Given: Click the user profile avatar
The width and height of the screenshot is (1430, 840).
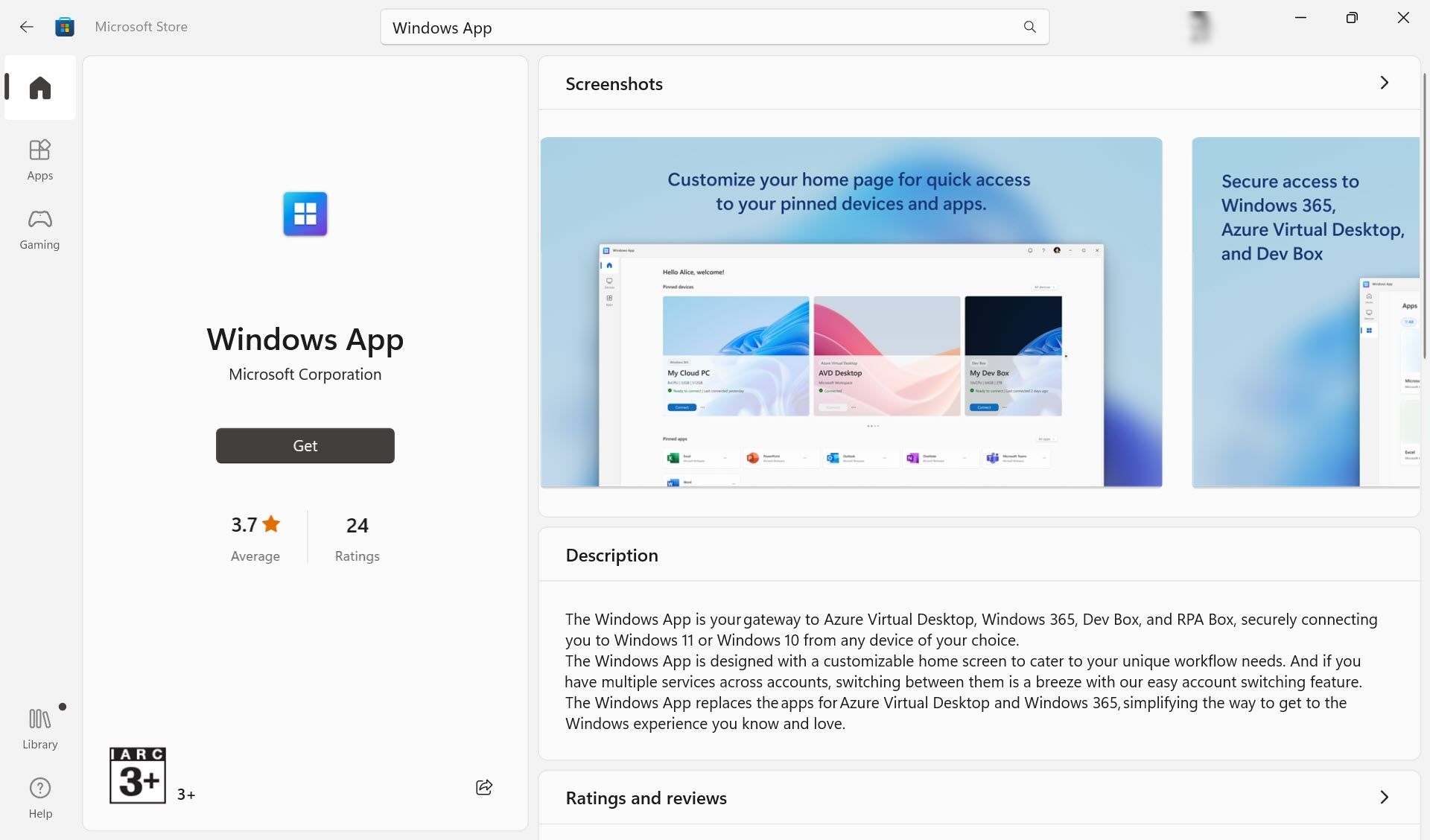Looking at the screenshot, I should (x=1199, y=27).
